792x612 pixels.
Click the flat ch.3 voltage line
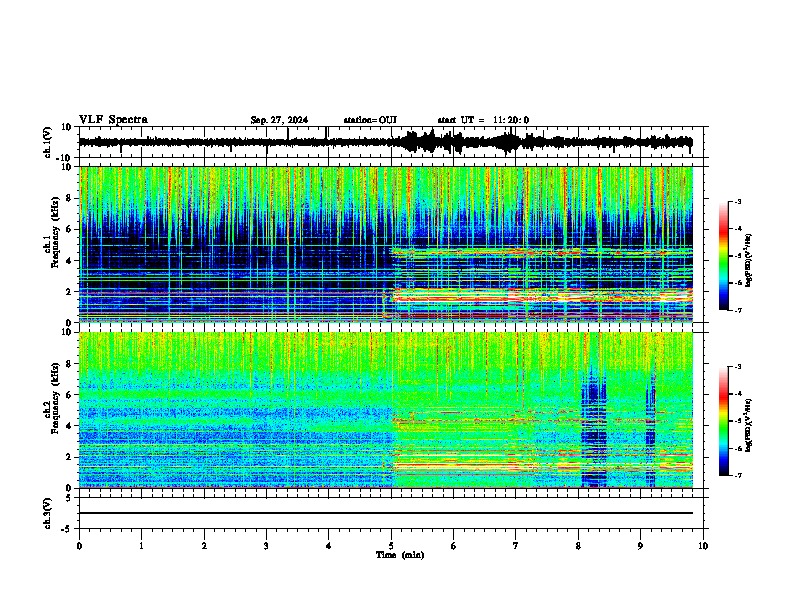pyautogui.click(x=385, y=513)
